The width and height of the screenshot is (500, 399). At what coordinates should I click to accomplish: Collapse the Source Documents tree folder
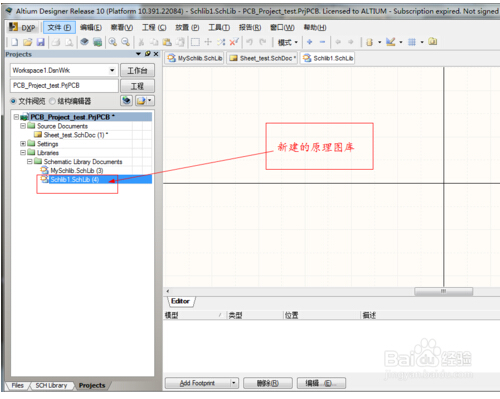click(x=23, y=126)
